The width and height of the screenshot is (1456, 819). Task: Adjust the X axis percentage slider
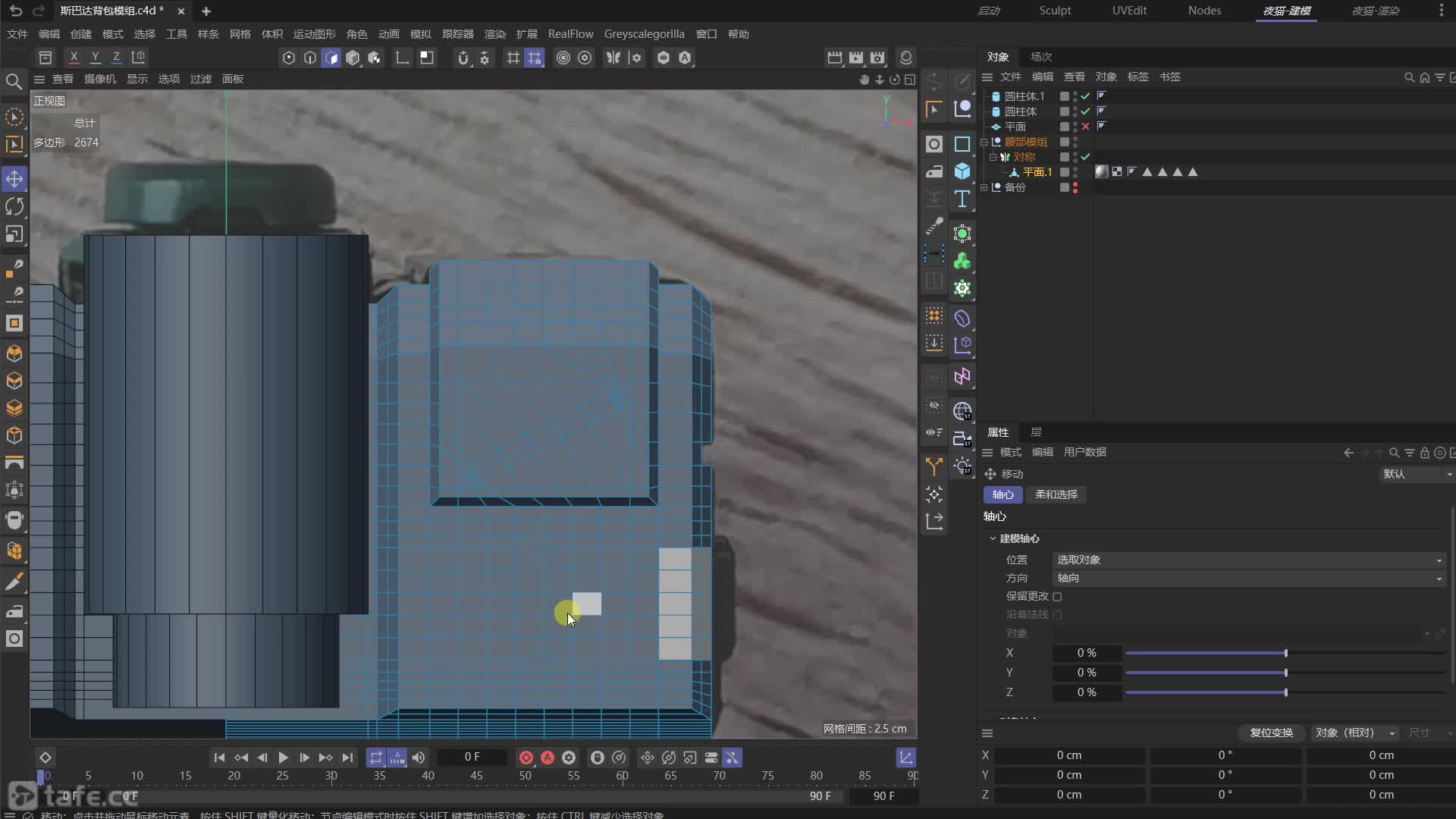(1285, 653)
